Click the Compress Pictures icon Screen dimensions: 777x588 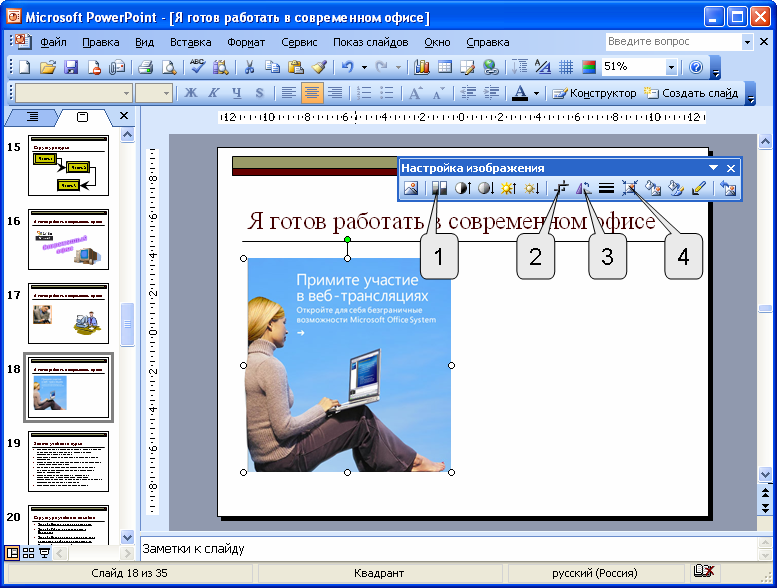630,188
